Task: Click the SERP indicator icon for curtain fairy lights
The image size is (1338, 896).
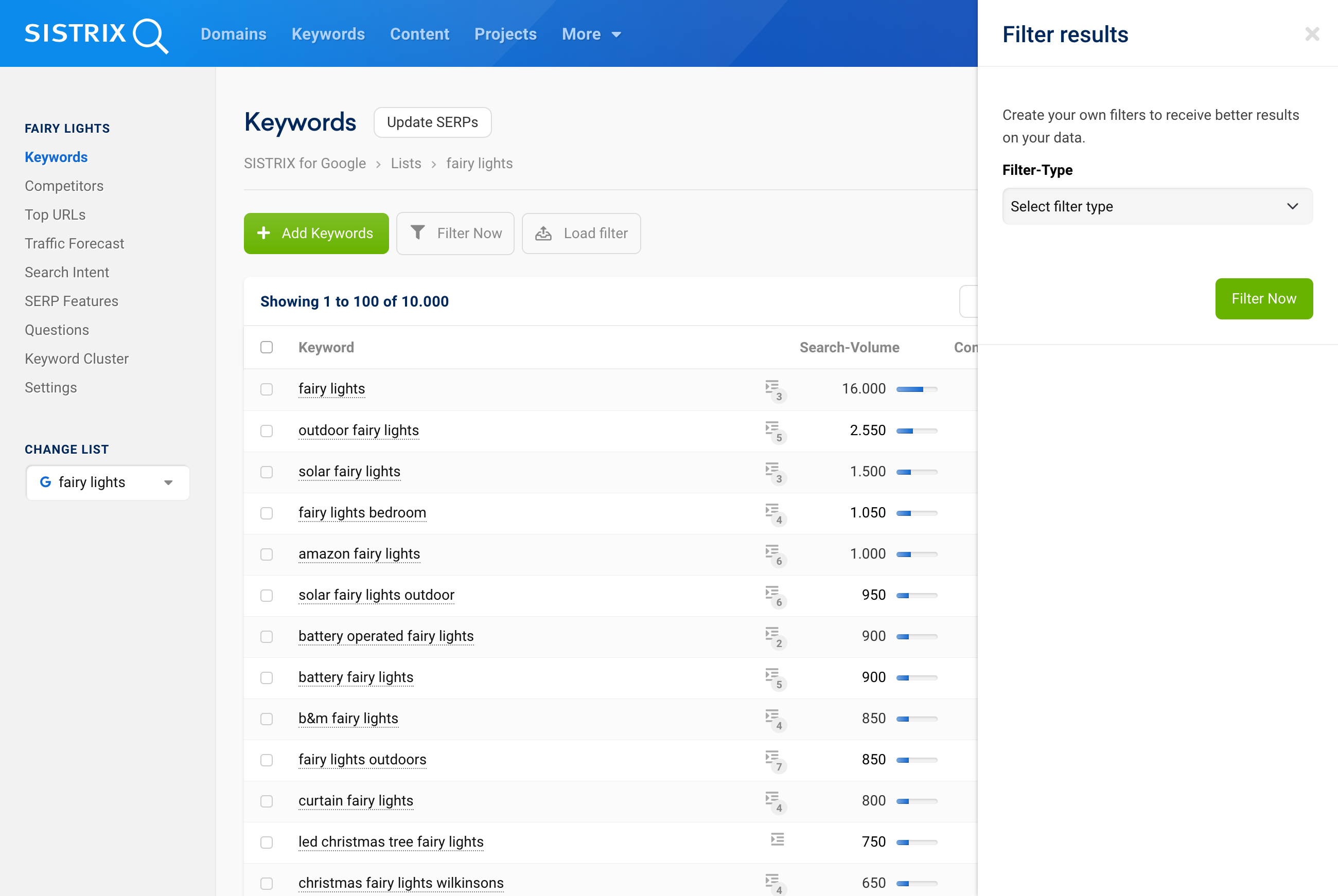Action: coord(776,800)
